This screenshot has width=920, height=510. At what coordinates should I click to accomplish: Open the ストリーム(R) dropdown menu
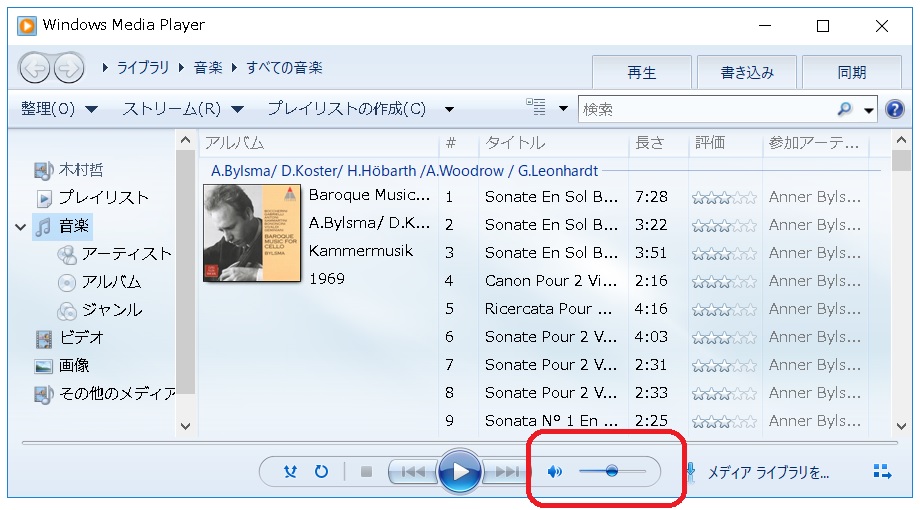pos(182,109)
